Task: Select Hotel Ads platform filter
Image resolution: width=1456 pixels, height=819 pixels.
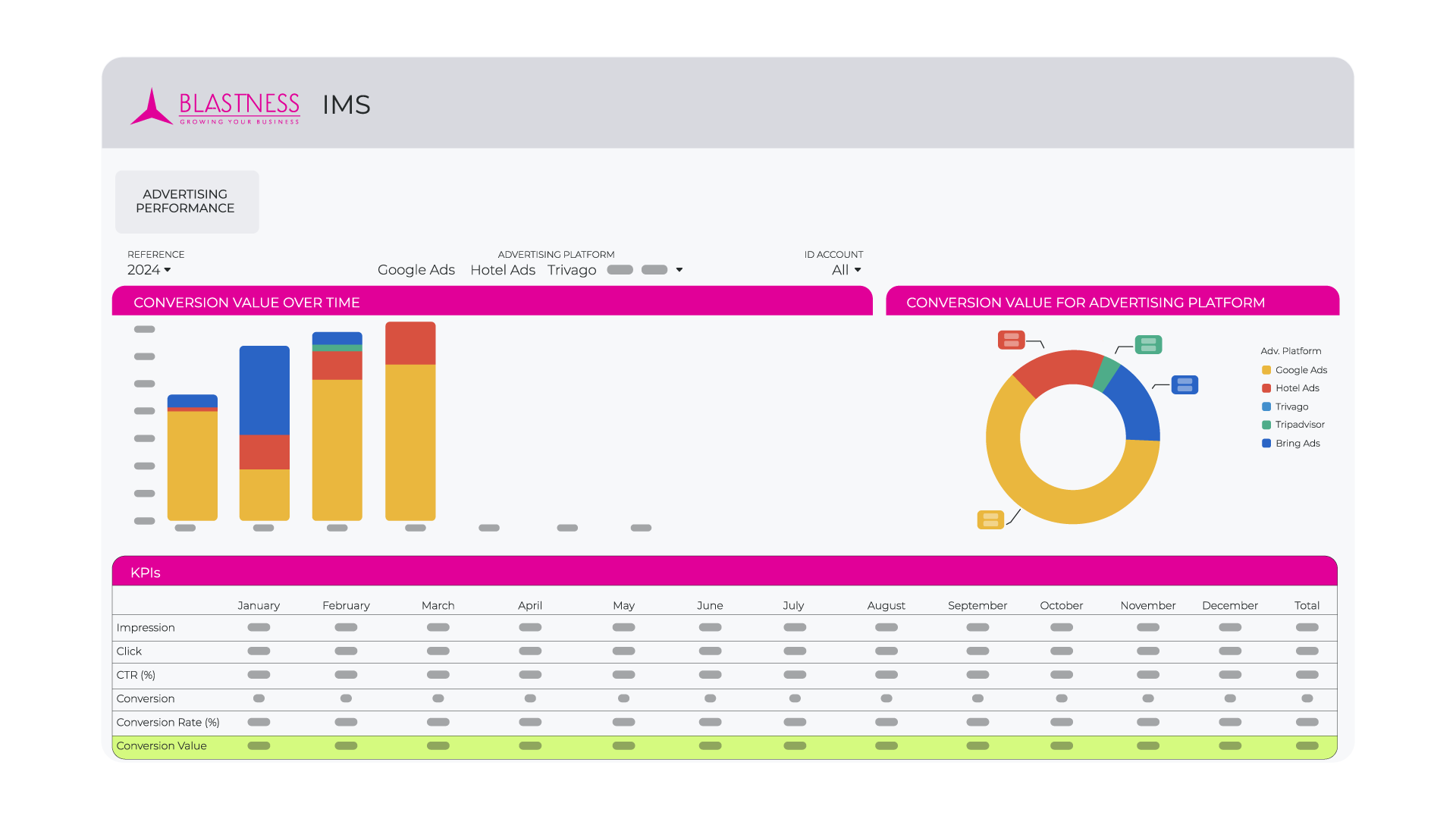Action: pyautogui.click(x=503, y=270)
